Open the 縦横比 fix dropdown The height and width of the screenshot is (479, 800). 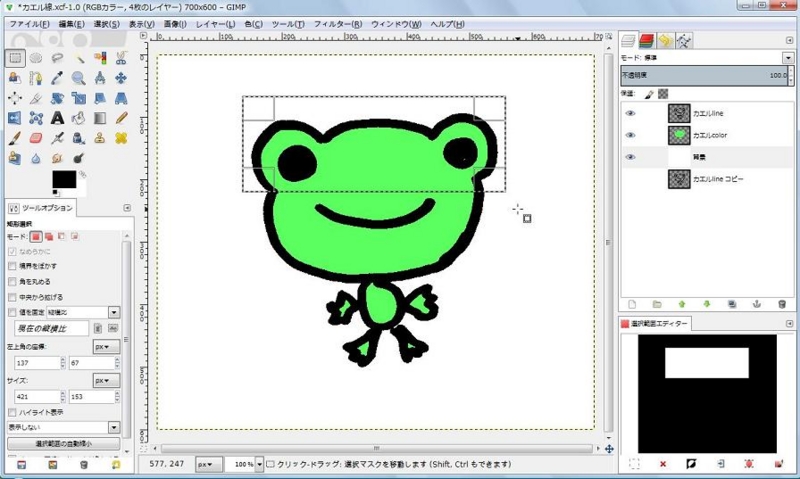[x=114, y=312]
